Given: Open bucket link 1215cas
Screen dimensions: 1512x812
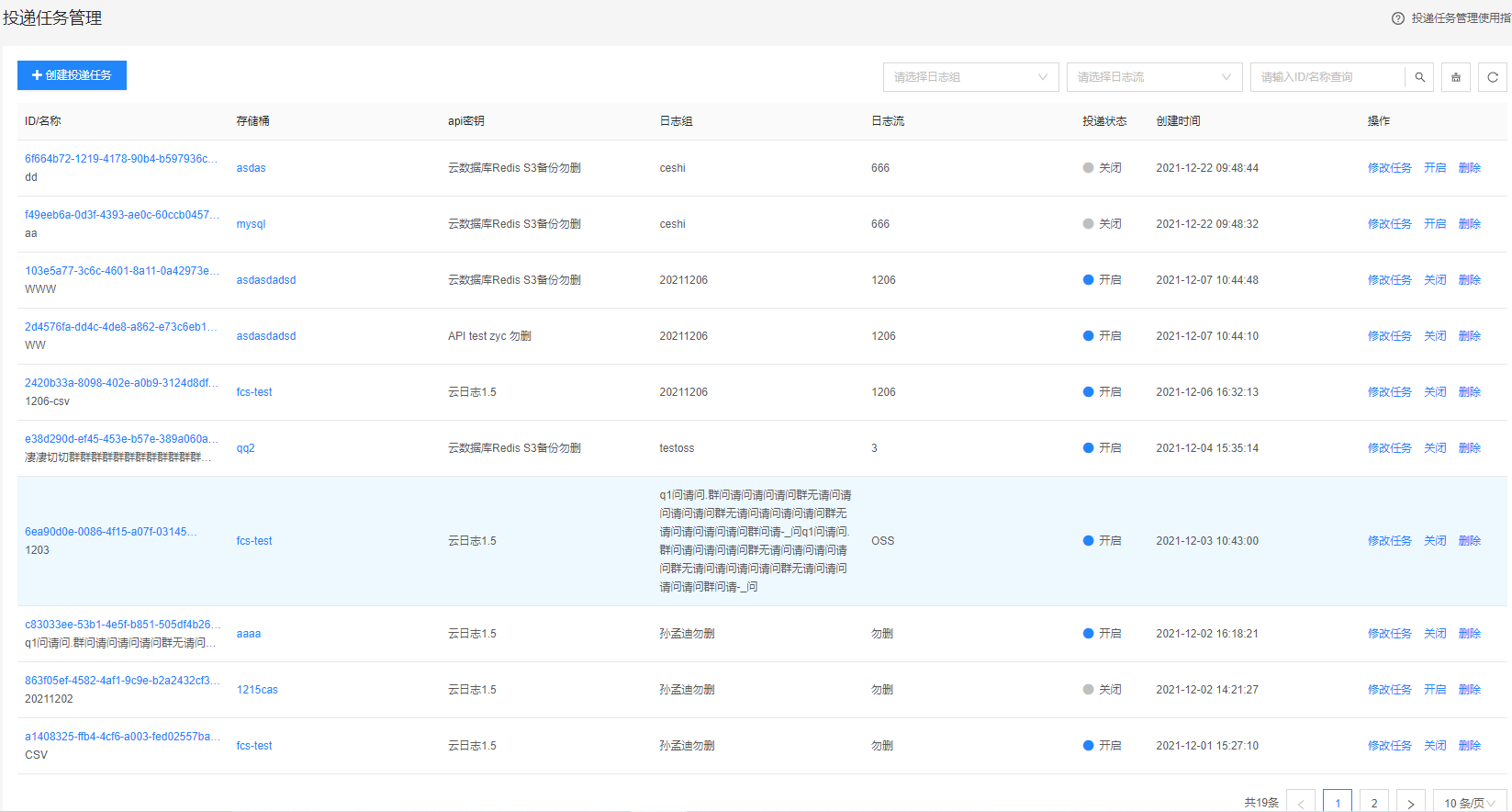Looking at the screenshot, I should pos(257,690).
